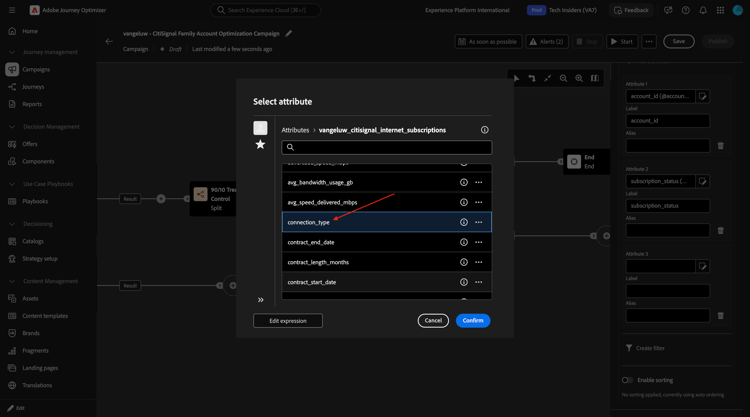The width and height of the screenshot is (750, 417).
Task: Open Translations in the sidebar
Action: (x=37, y=385)
